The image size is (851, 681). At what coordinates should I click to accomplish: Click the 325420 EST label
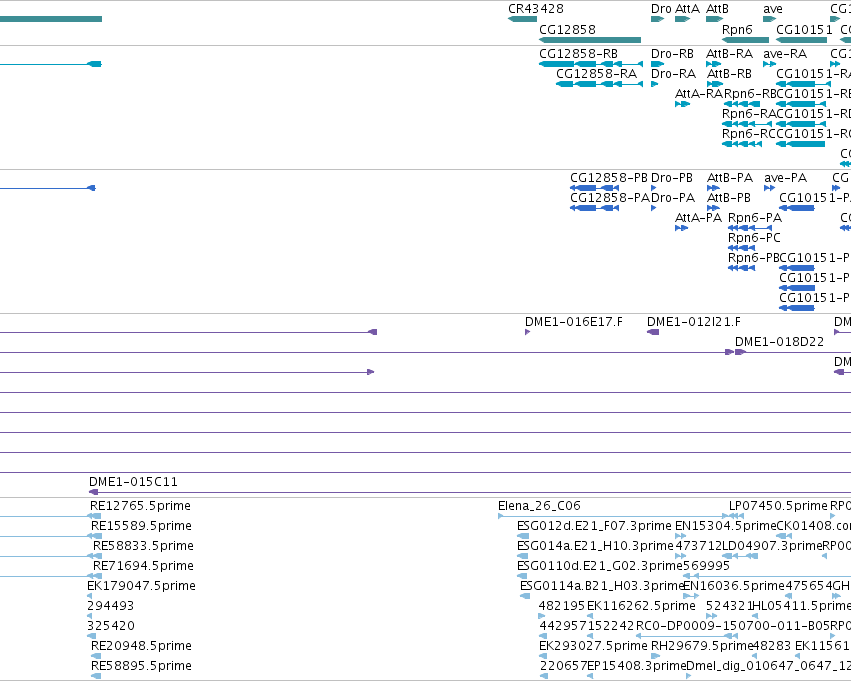[111, 626]
